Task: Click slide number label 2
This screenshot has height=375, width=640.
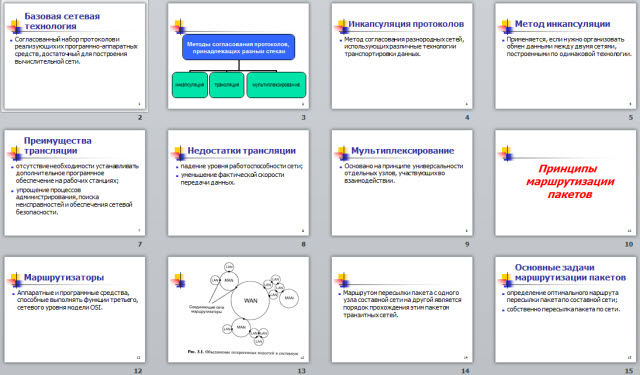Action: point(140,118)
